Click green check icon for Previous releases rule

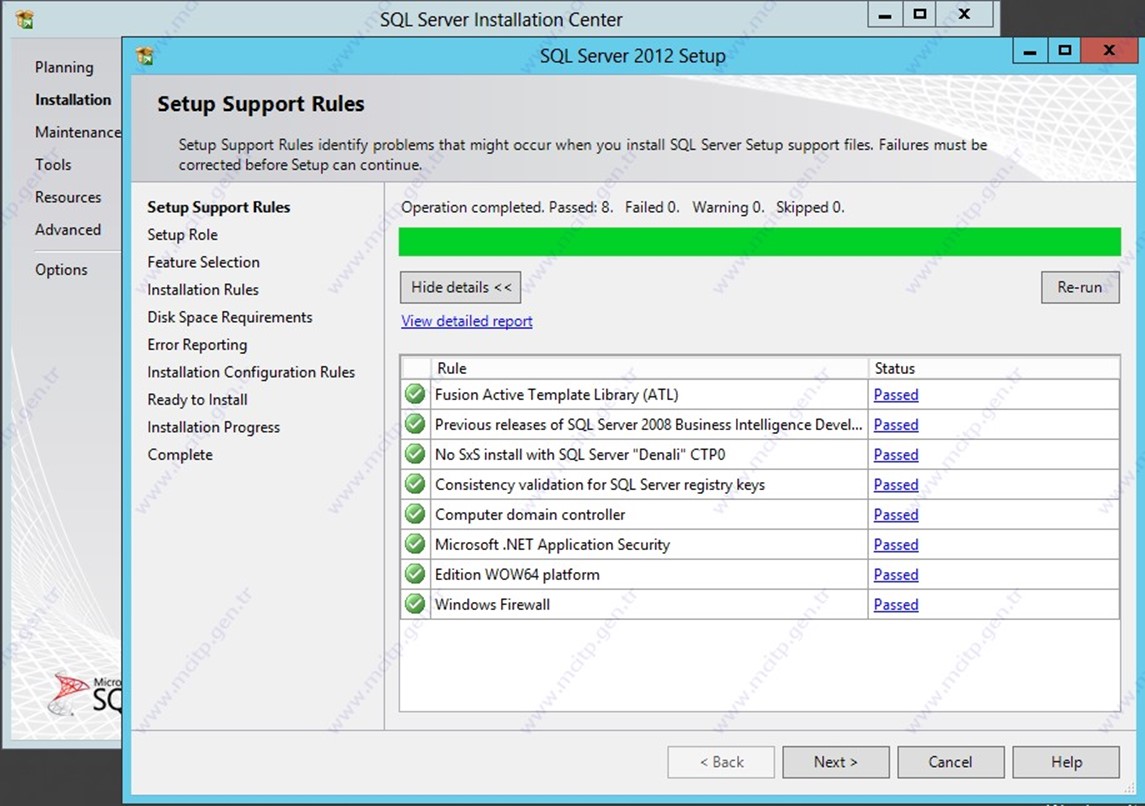[415, 424]
